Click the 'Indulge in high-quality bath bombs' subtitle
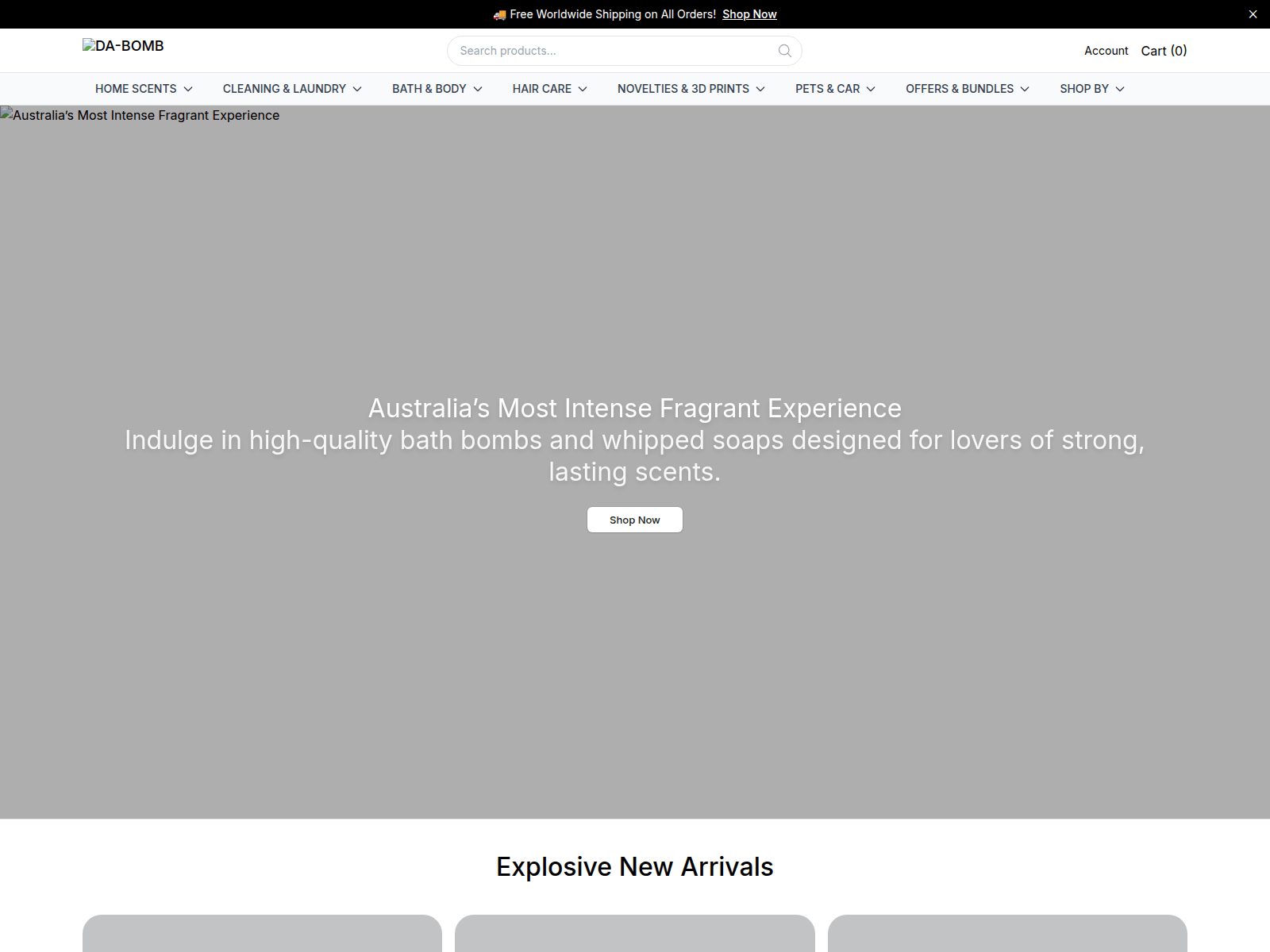The width and height of the screenshot is (1270, 952). click(635, 456)
